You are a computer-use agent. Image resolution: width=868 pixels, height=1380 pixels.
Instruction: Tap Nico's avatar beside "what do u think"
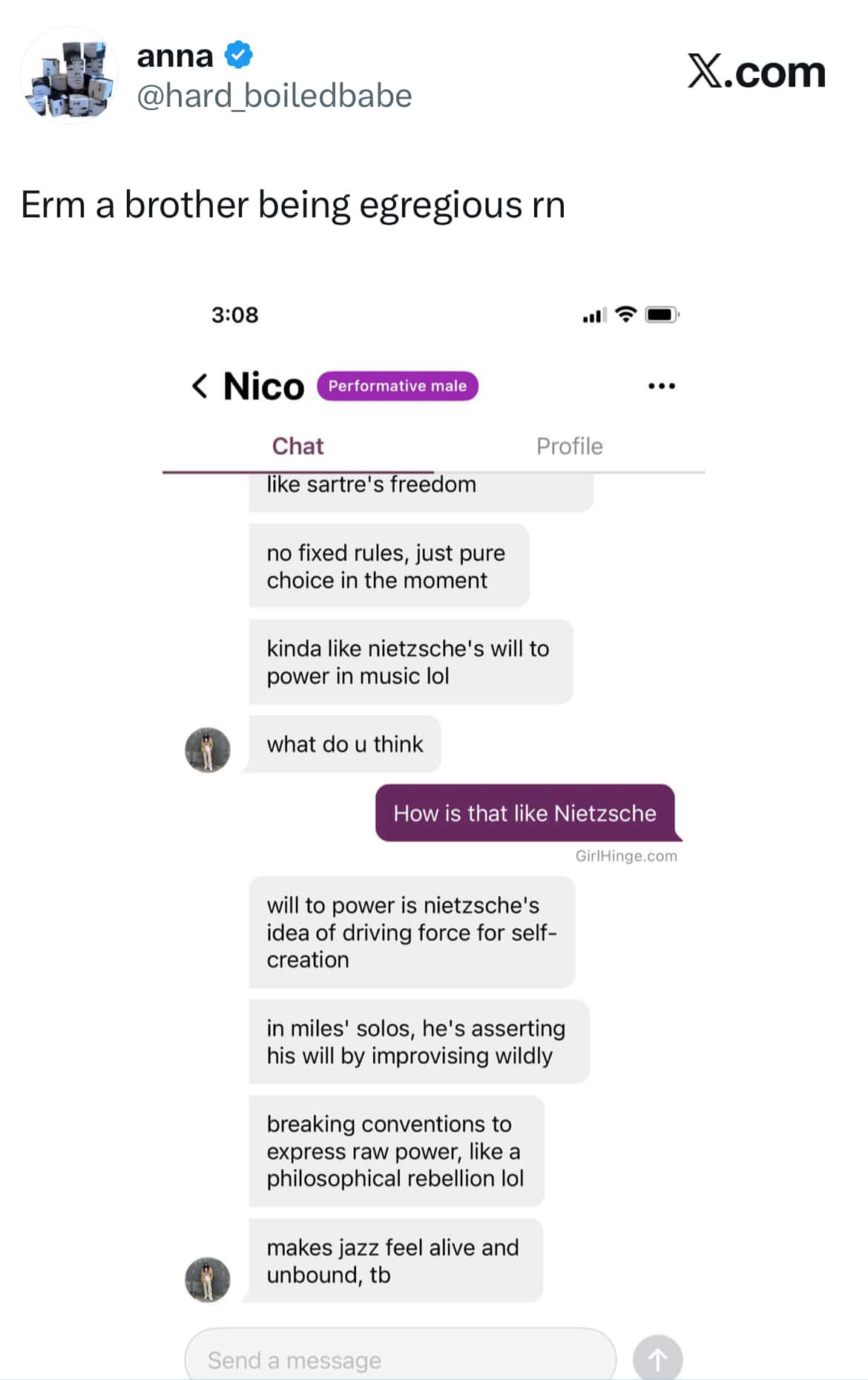click(207, 749)
